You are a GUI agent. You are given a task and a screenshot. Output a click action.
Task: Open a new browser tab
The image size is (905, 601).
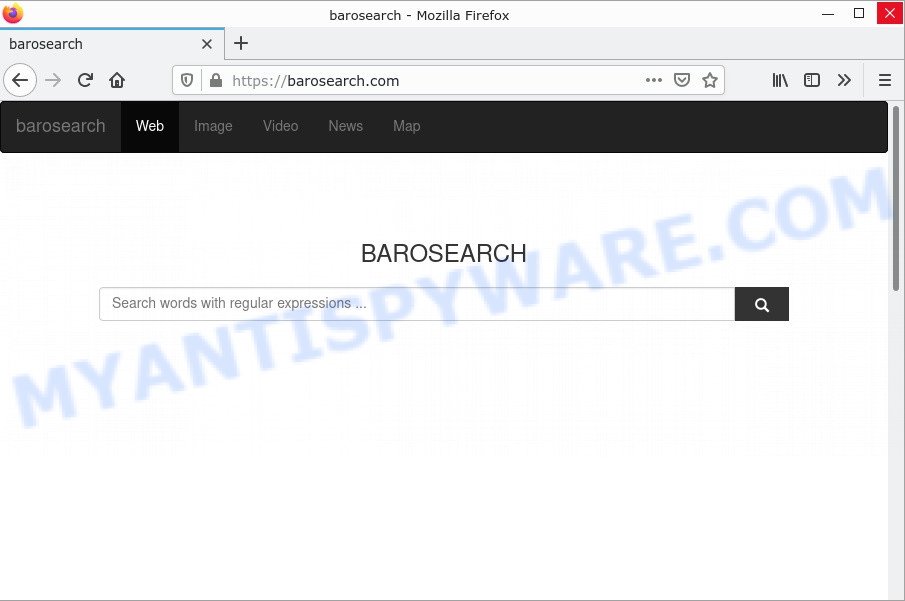(x=241, y=43)
